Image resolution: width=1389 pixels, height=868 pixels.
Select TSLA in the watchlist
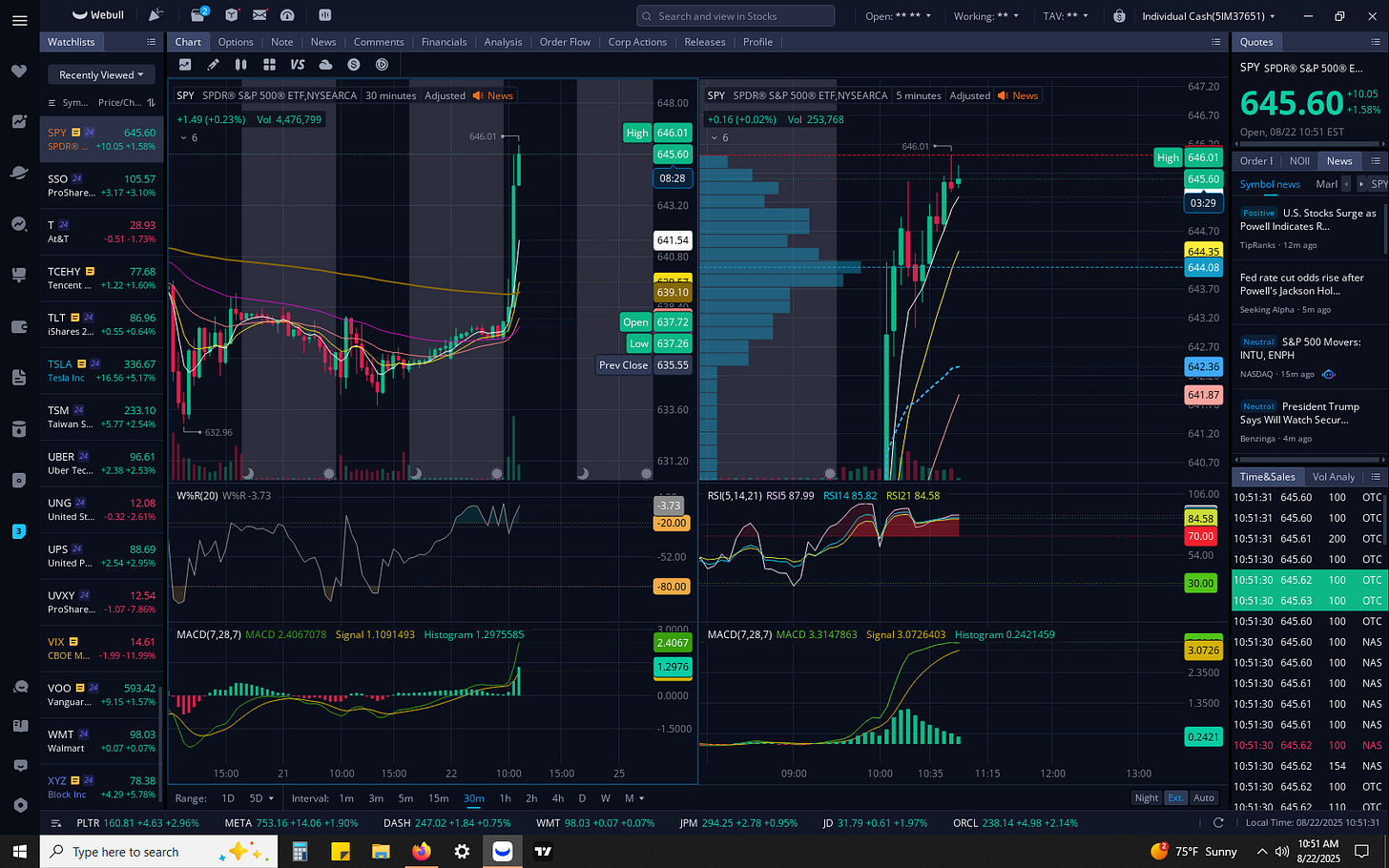coord(102,370)
